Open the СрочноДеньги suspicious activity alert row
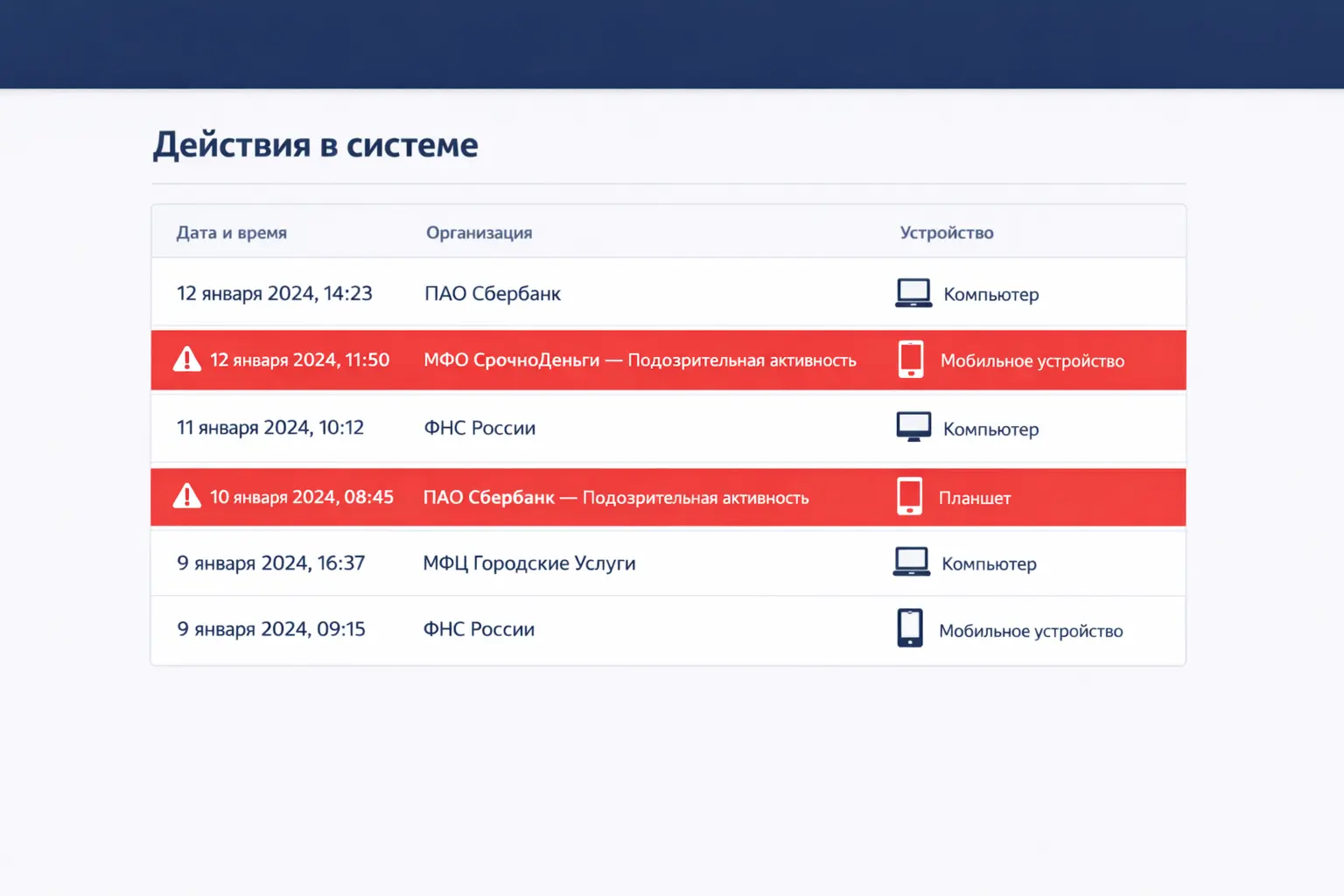The height and width of the screenshot is (896, 1344). 641,360
